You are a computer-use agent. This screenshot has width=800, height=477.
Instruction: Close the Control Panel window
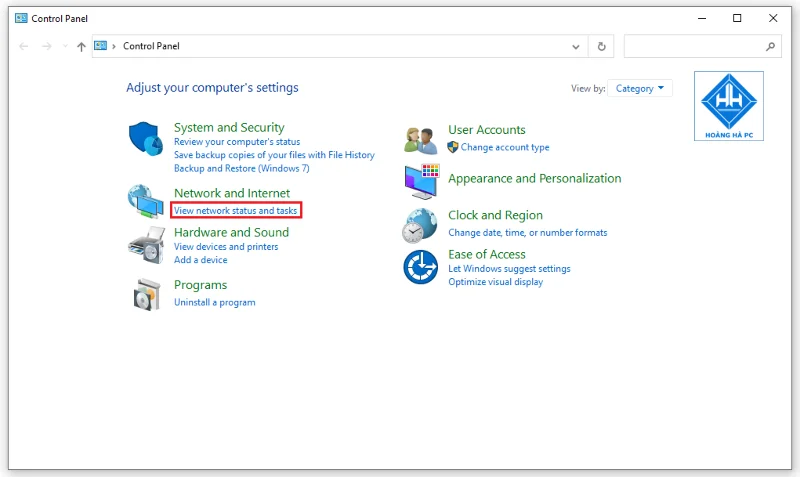773,18
